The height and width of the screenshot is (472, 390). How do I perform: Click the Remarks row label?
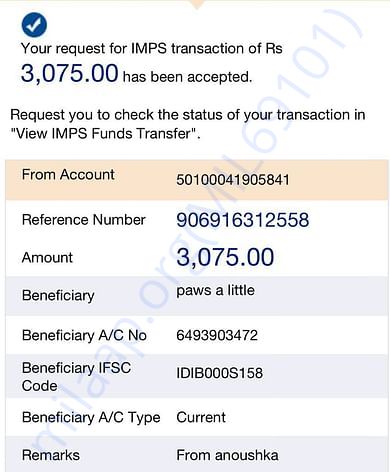51,455
